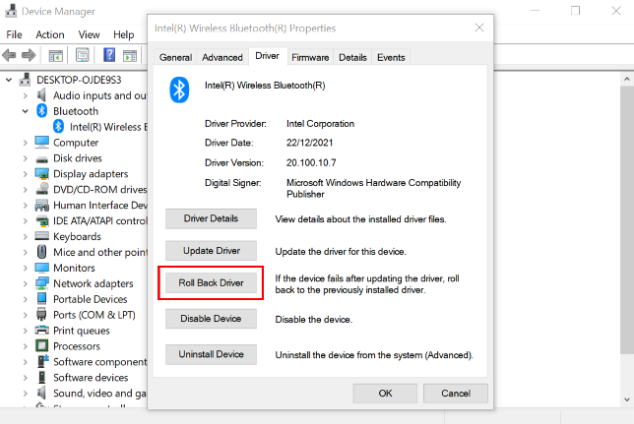Confirm with the OK button
The width and height of the screenshot is (634, 424).
tap(385, 393)
